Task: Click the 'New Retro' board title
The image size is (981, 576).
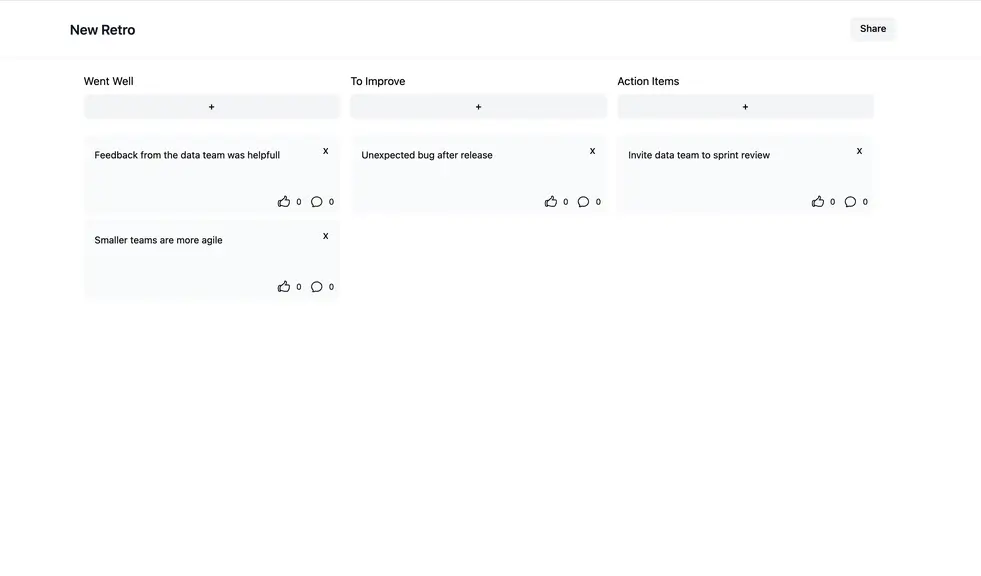Action: pos(103,30)
